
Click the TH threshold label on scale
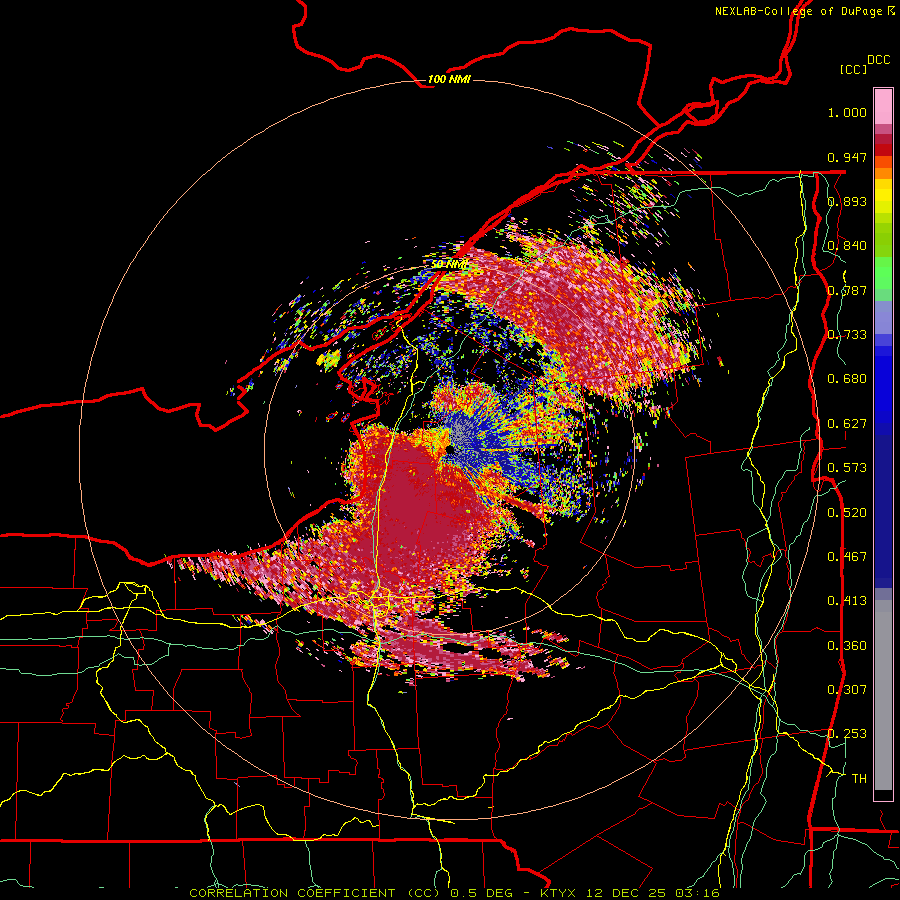pyautogui.click(x=859, y=778)
